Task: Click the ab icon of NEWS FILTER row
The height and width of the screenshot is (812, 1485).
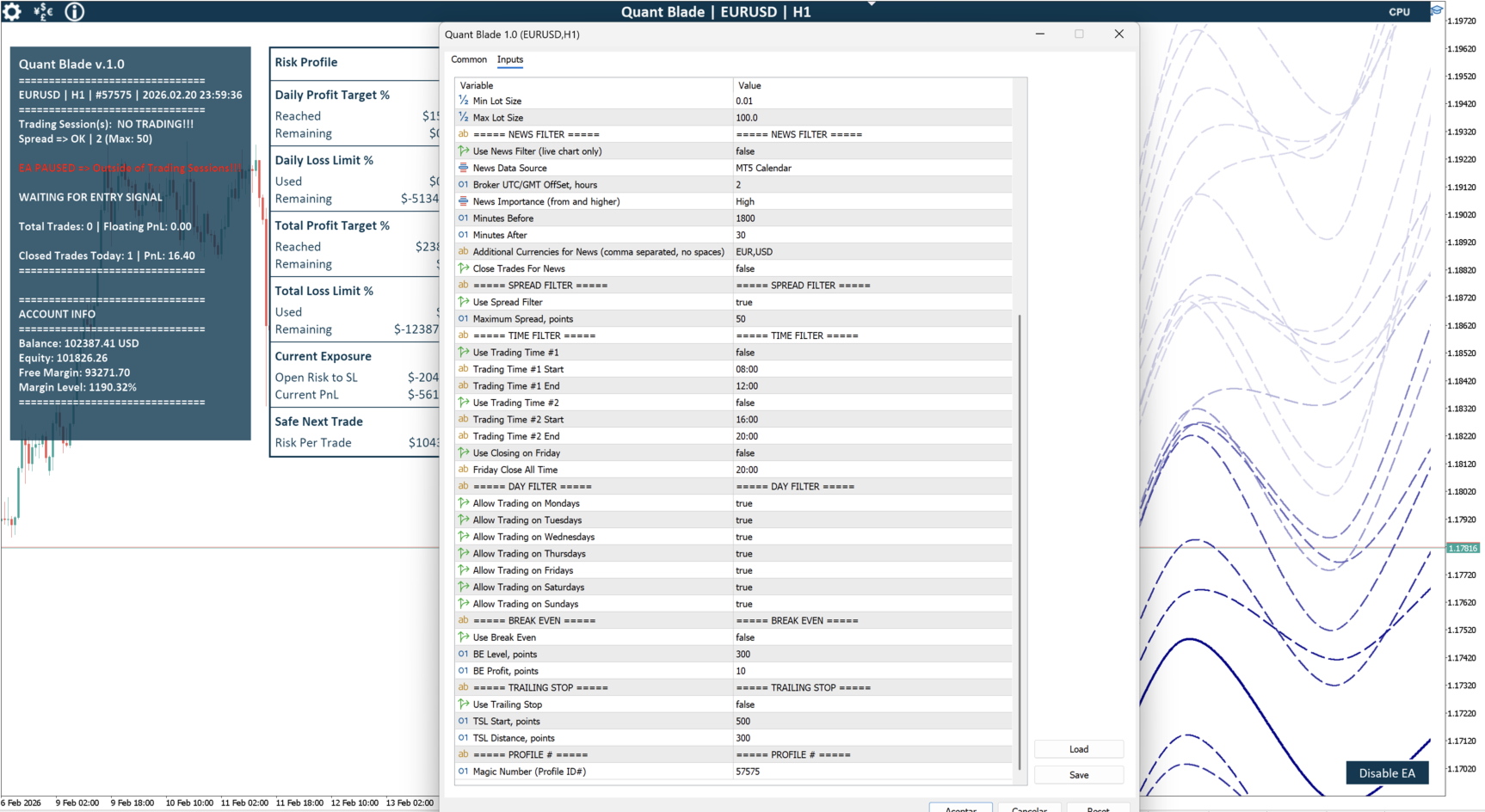Action: click(464, 134)
